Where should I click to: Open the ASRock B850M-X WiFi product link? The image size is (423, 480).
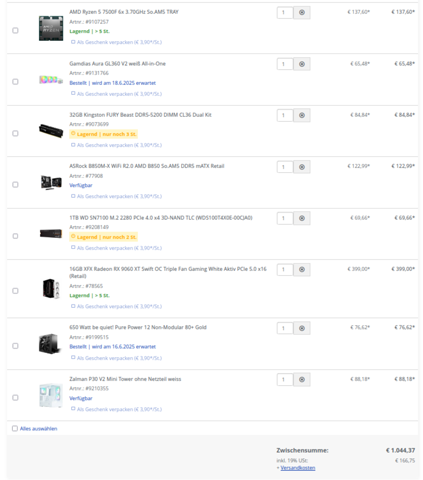click(x=147, y=166)
